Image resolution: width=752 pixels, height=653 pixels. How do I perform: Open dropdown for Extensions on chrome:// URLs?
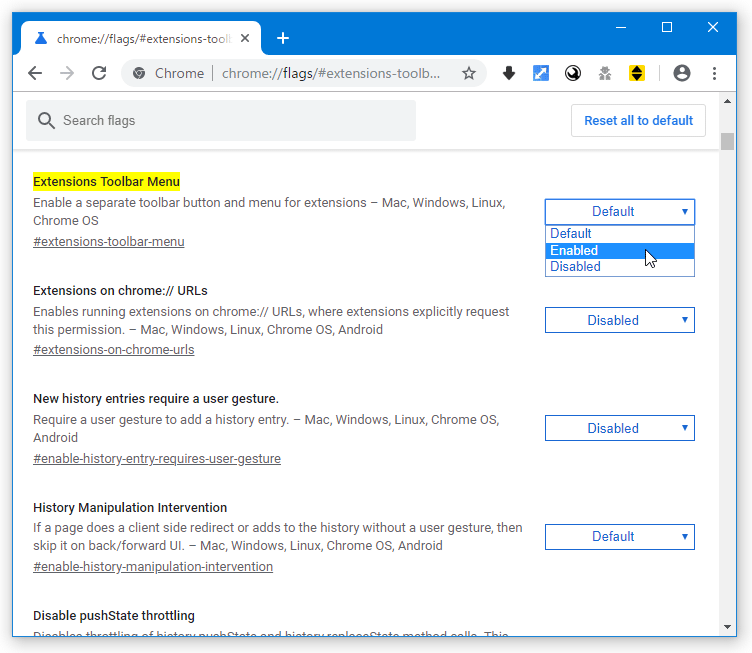click(620, 320)
